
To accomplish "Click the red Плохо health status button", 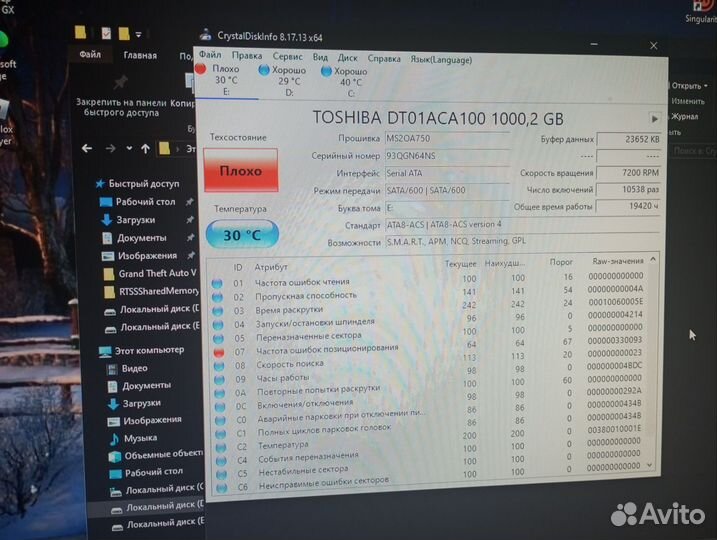I will pos(241,170).
